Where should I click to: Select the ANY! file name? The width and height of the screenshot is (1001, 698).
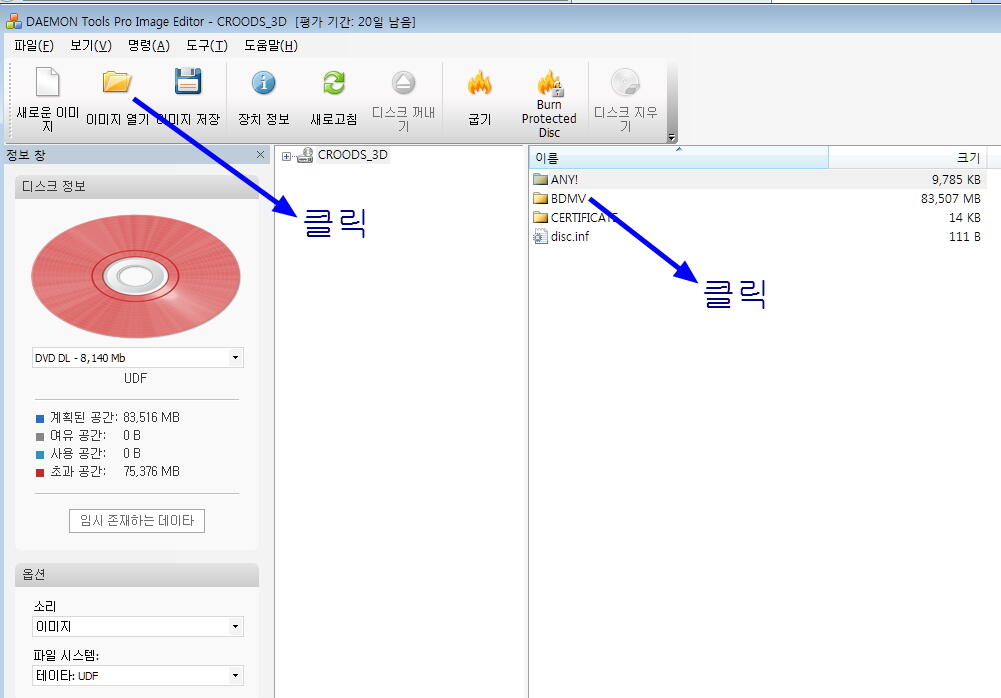(564, 179)
